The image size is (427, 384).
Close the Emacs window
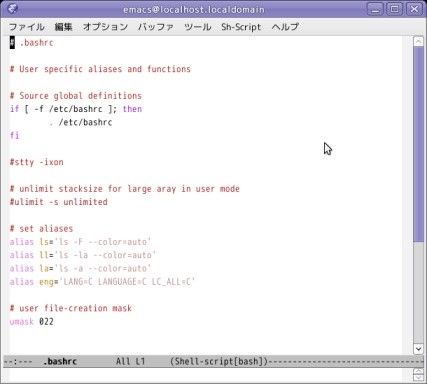[x=414, y=9]
